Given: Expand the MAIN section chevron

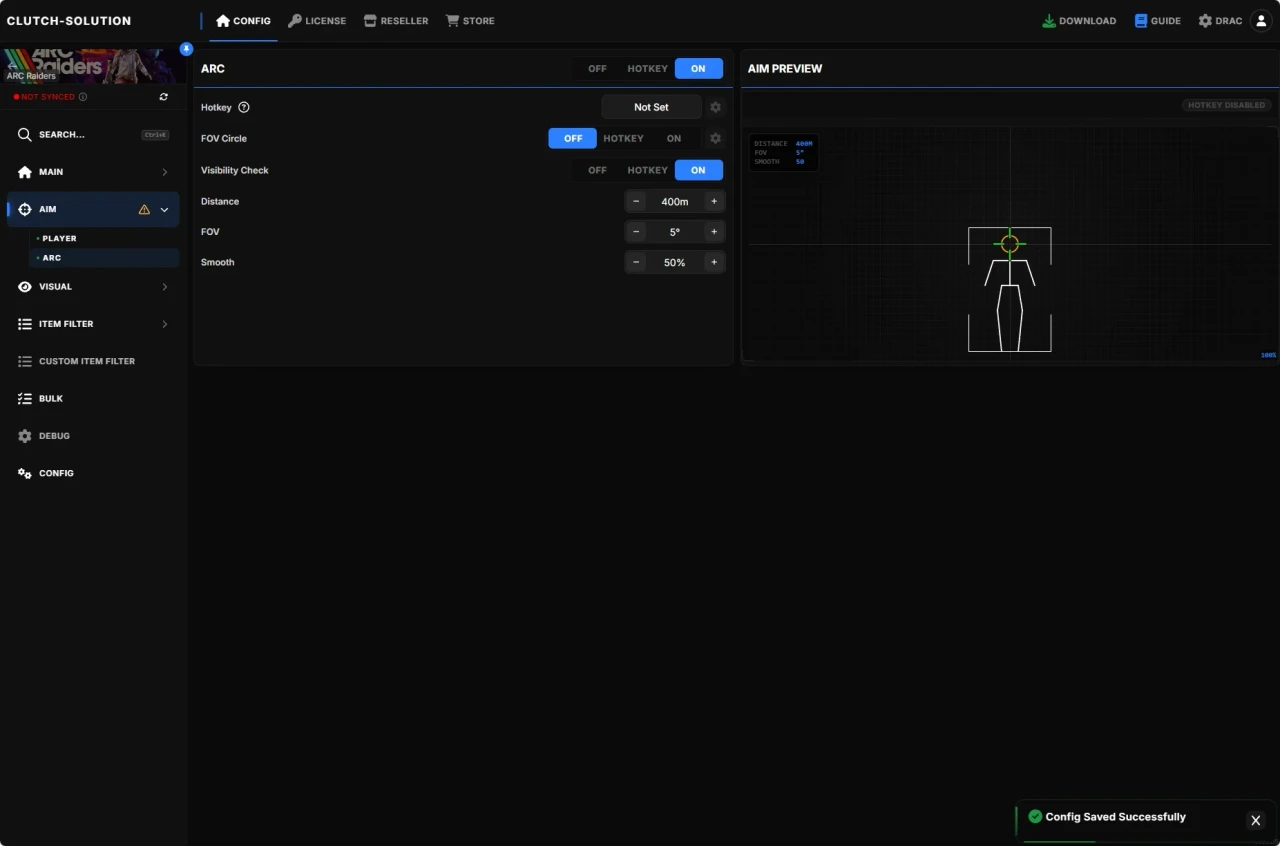Looking at the screenshot, I should [165, 172].
